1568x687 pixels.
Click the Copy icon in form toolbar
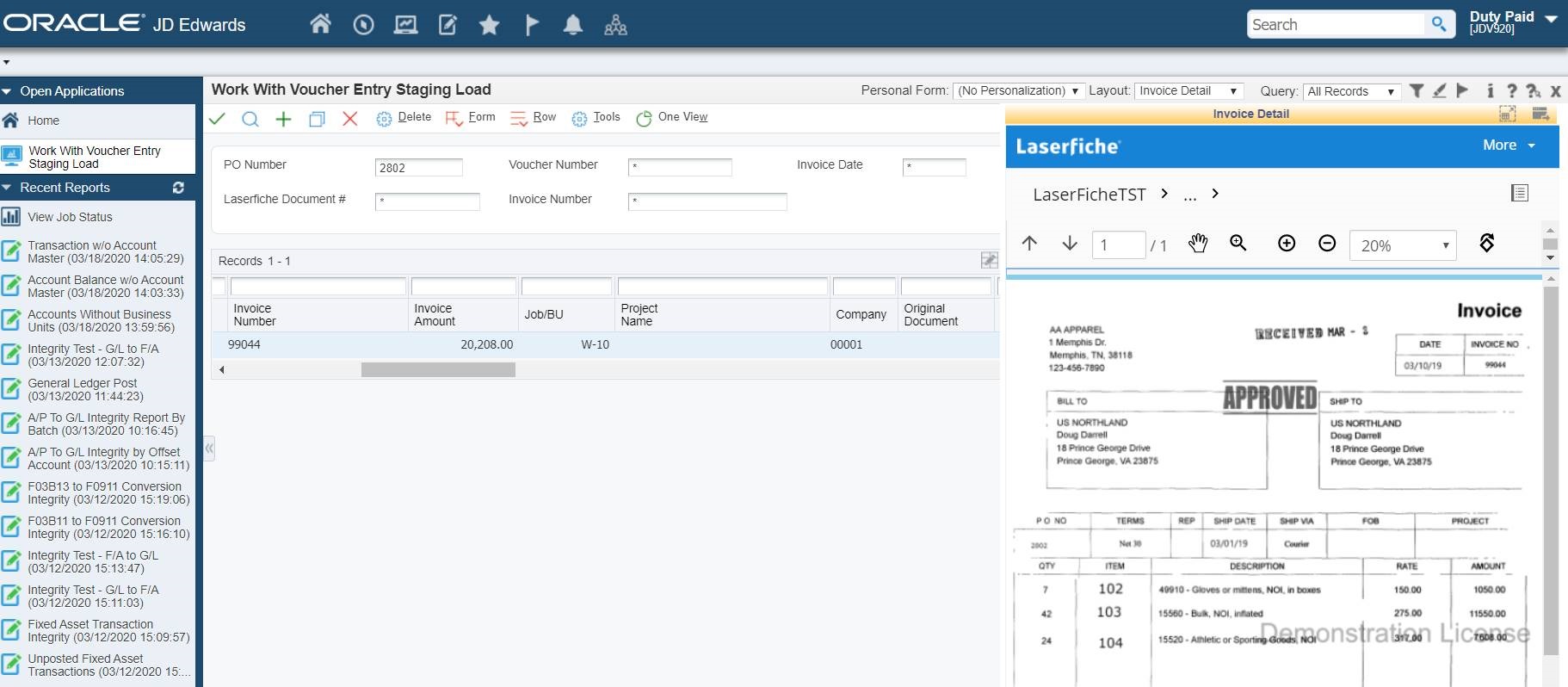coord(317,119)
